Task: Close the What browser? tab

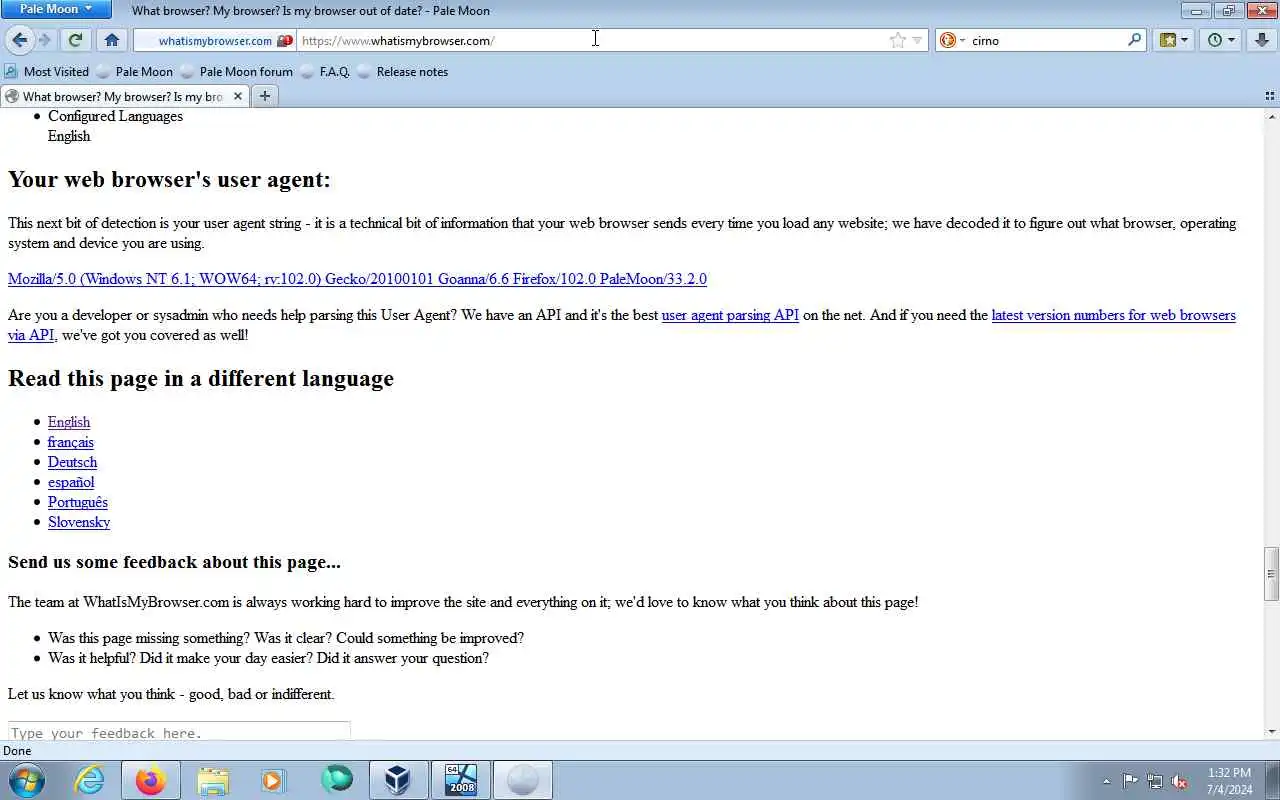Action: click(x=238, y=96)
